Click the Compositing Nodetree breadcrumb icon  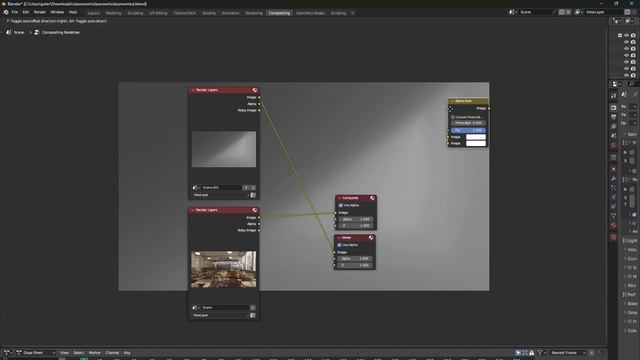coord(37,32)
